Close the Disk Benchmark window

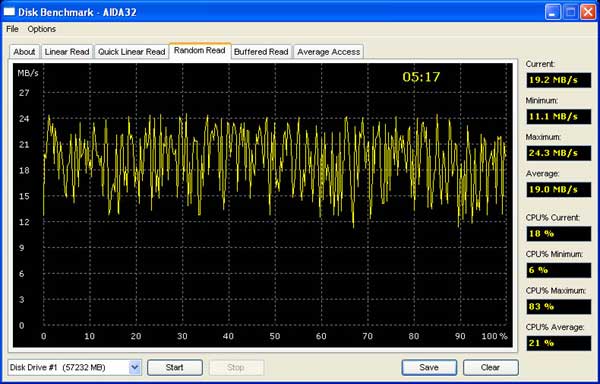tap(588, 12)
